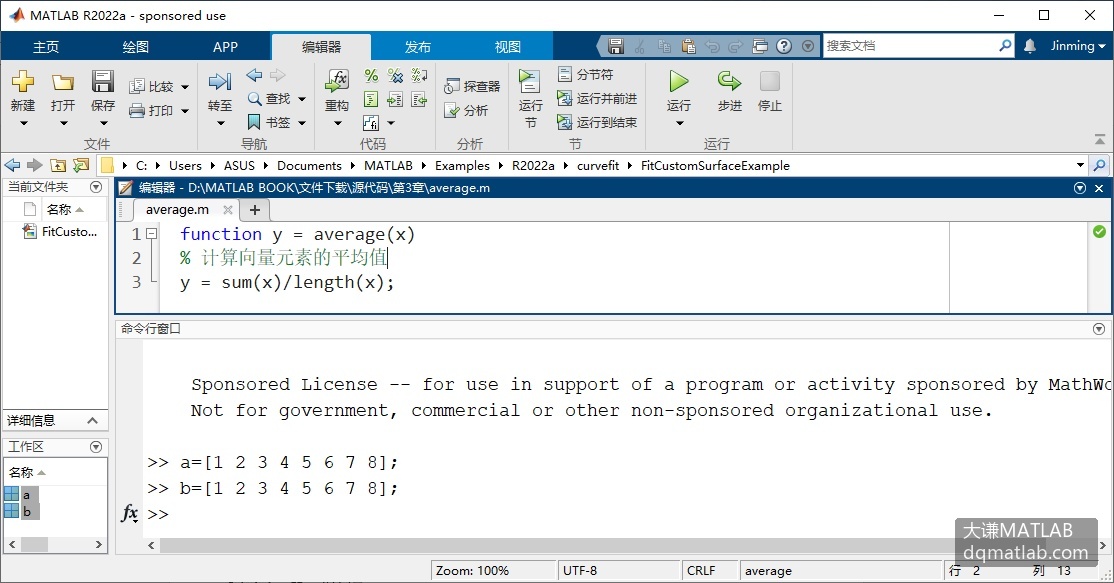Click the Go To (转至) icon
This screenshot has height=583, width=1114.
pyautogui.click(x=220, y=82)
